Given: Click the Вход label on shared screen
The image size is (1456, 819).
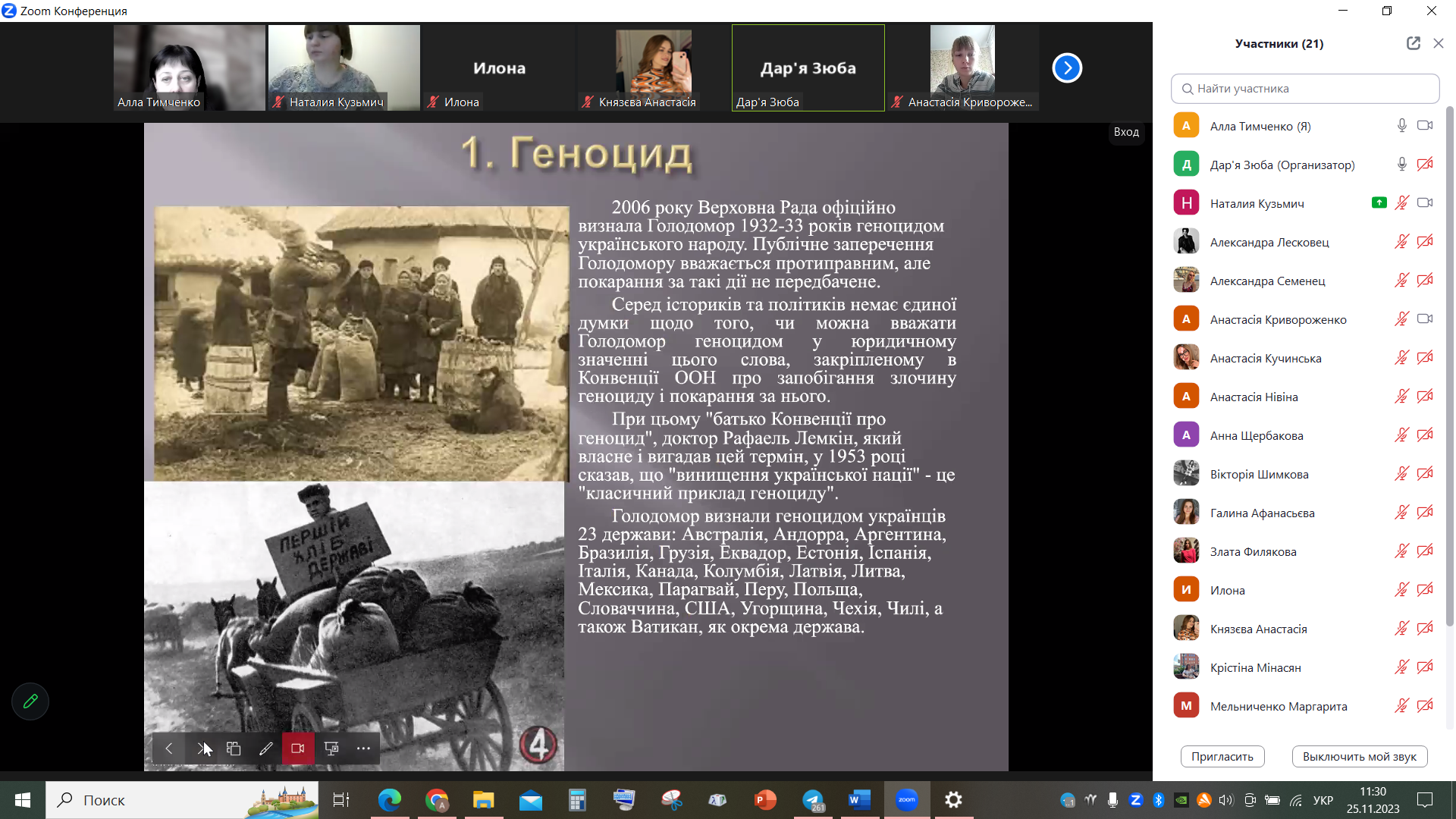Looking at the screenshot, I should tap(1126, 132).
